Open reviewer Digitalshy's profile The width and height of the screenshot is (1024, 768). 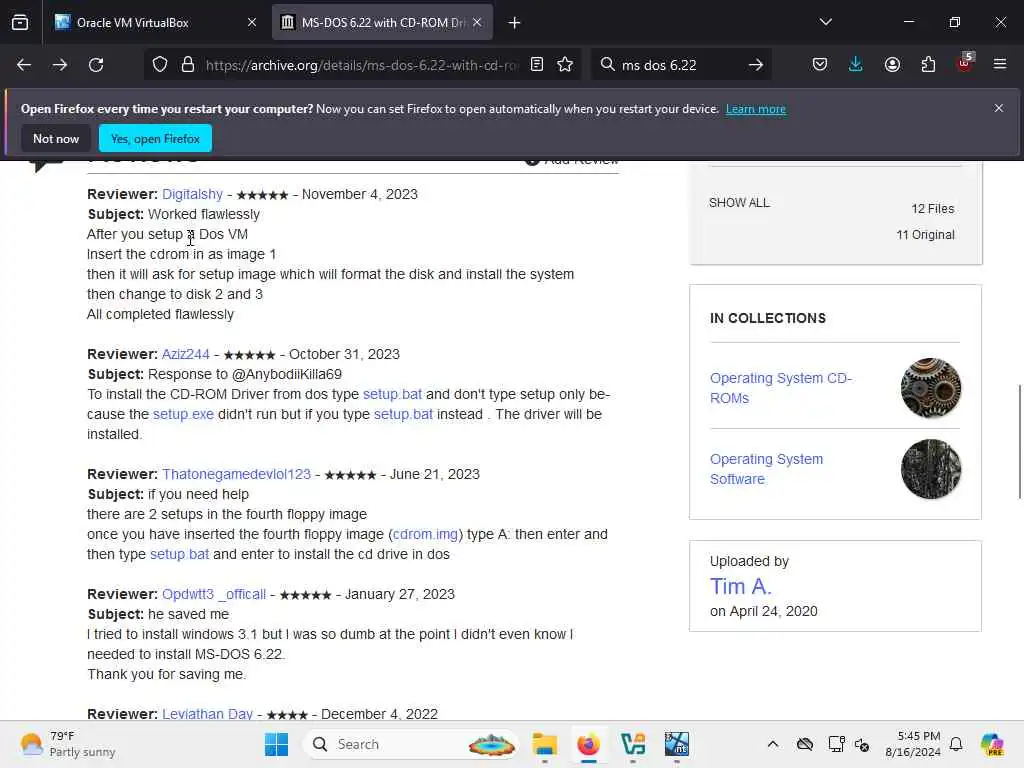point(192,194)
